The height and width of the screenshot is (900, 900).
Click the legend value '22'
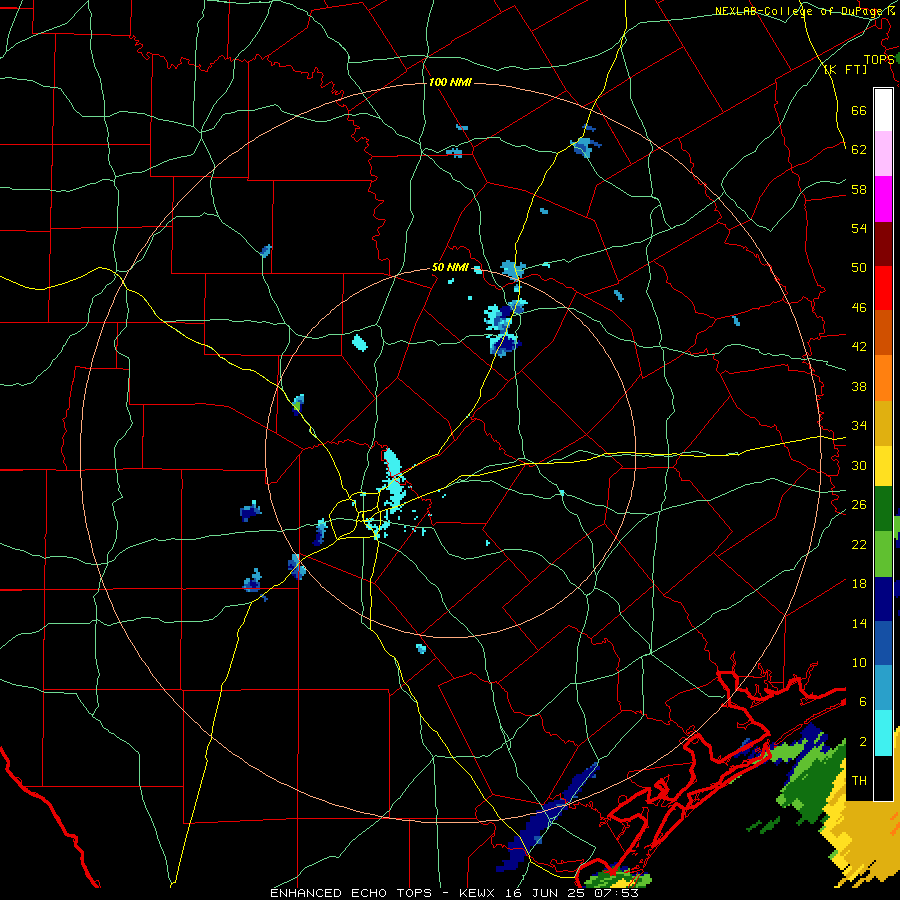coord(859,545)
